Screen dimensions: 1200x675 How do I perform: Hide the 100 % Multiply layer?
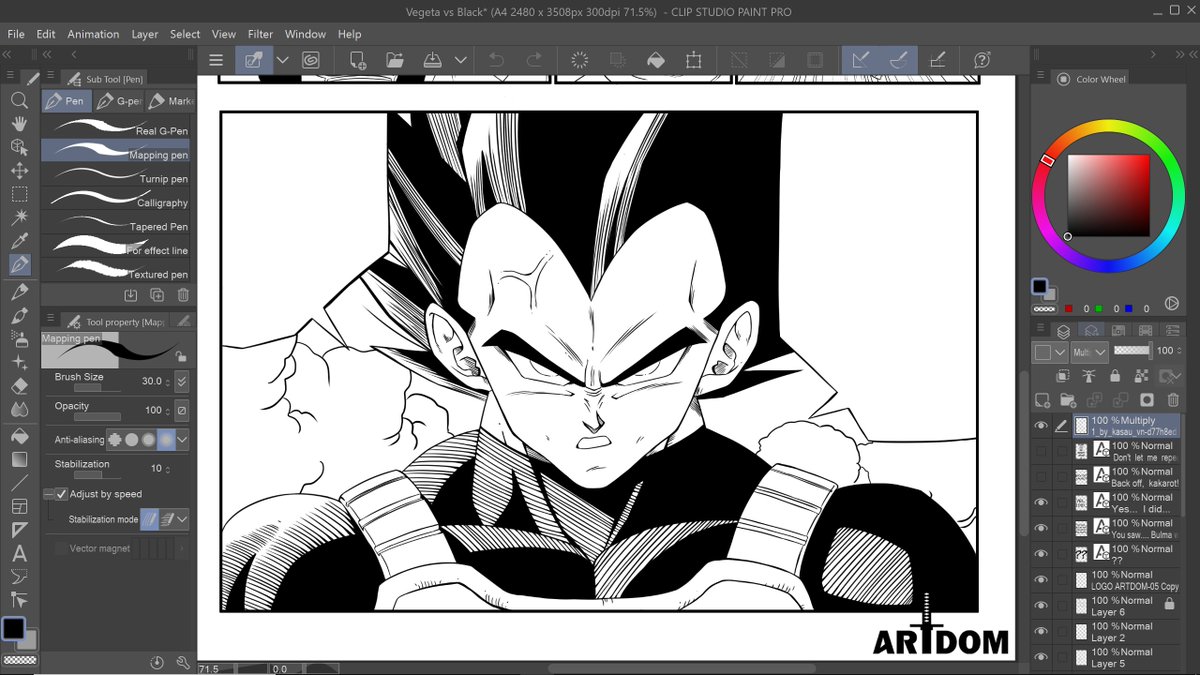[1041, 426]
